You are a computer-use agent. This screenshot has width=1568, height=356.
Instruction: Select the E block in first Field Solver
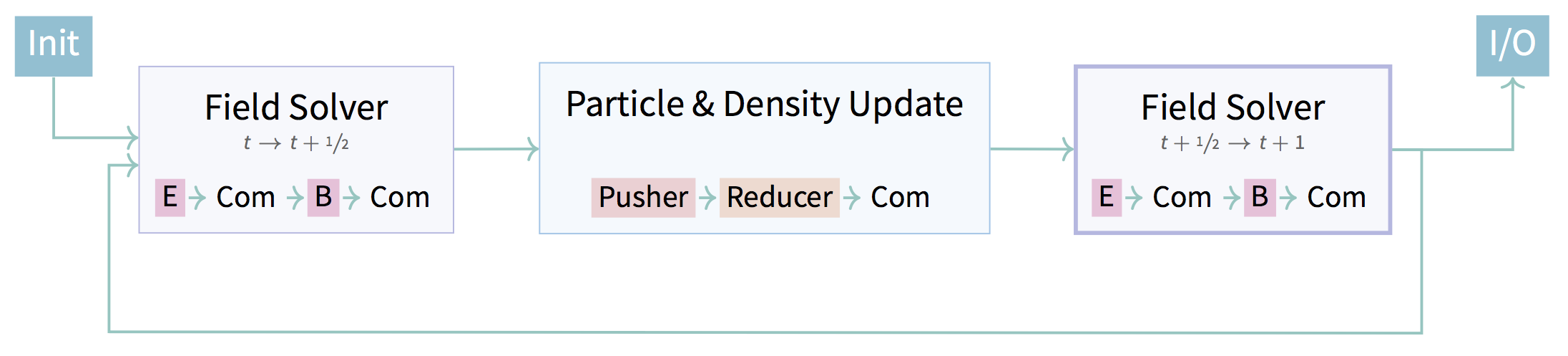pos(170,198)
